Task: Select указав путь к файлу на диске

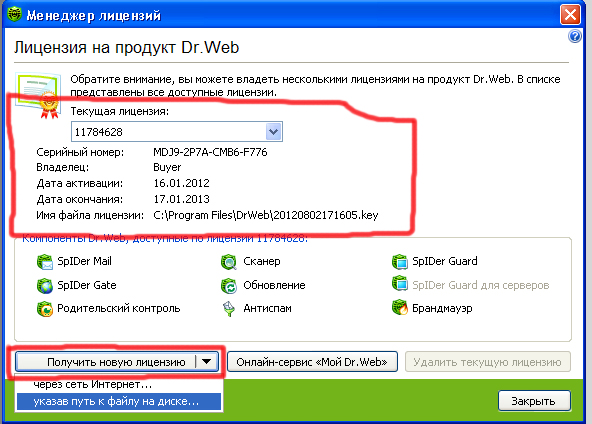Action: (x=119, y=401)
